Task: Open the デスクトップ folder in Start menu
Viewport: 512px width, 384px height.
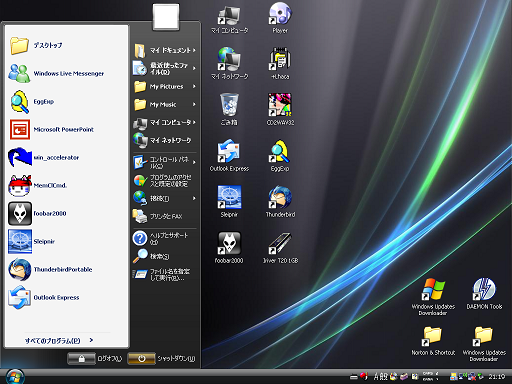Action: coord(67,45)
